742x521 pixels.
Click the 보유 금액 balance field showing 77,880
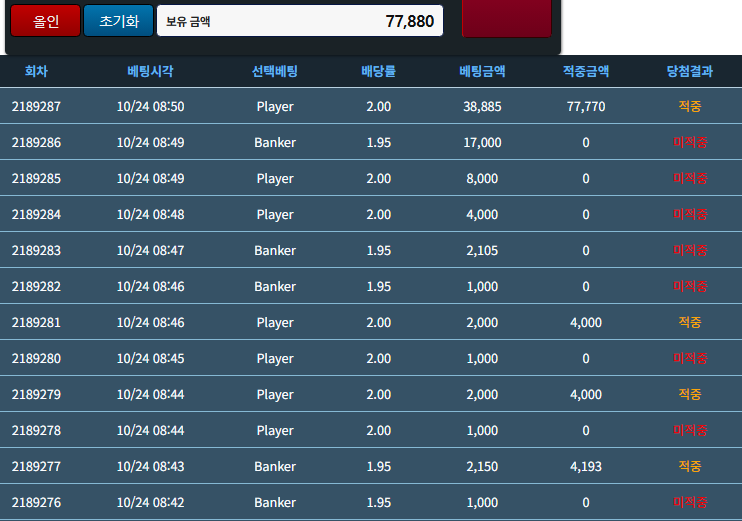[x=300, y=21]
